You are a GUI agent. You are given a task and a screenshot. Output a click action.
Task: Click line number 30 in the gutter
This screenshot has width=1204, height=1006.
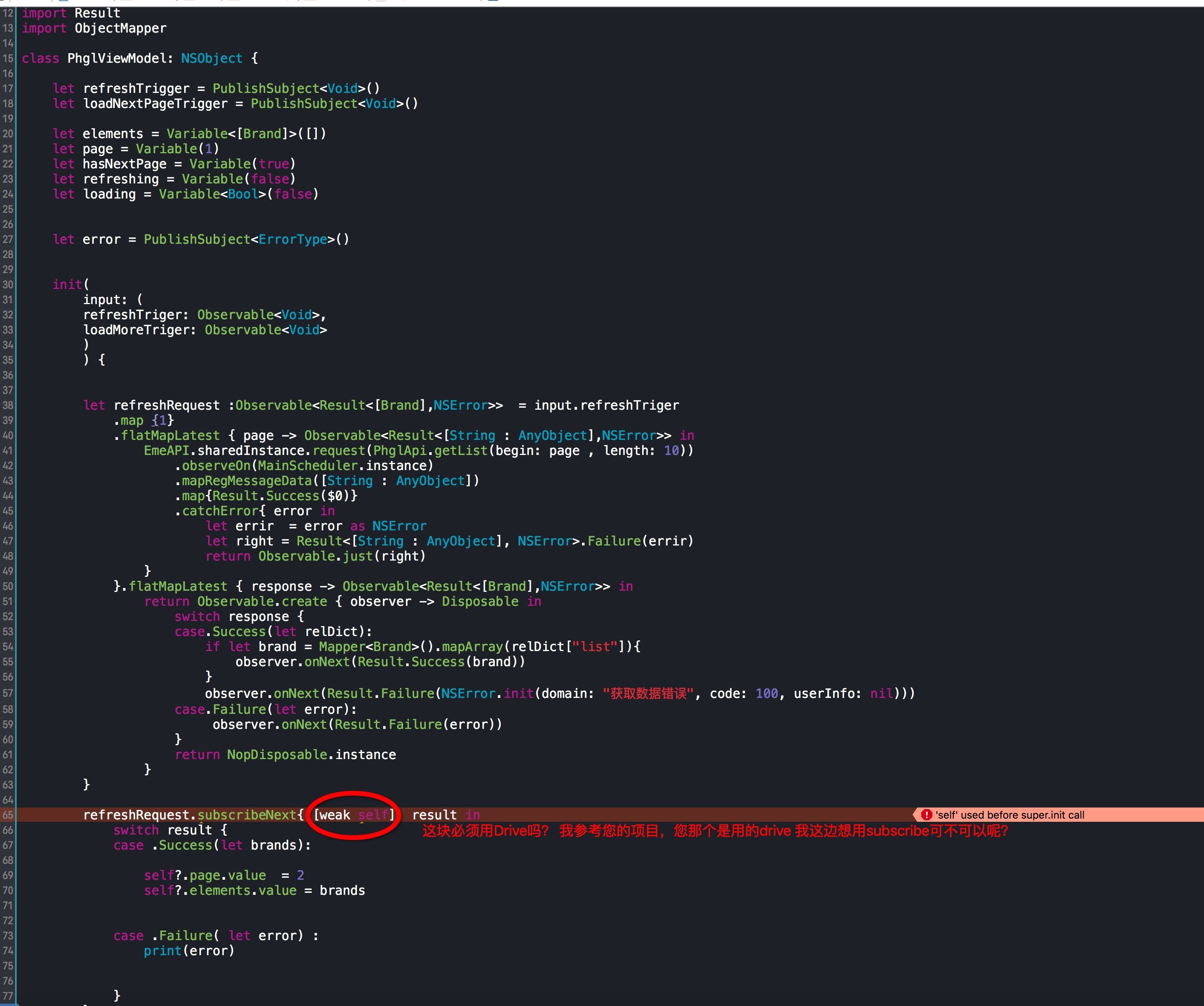(8, 284)
